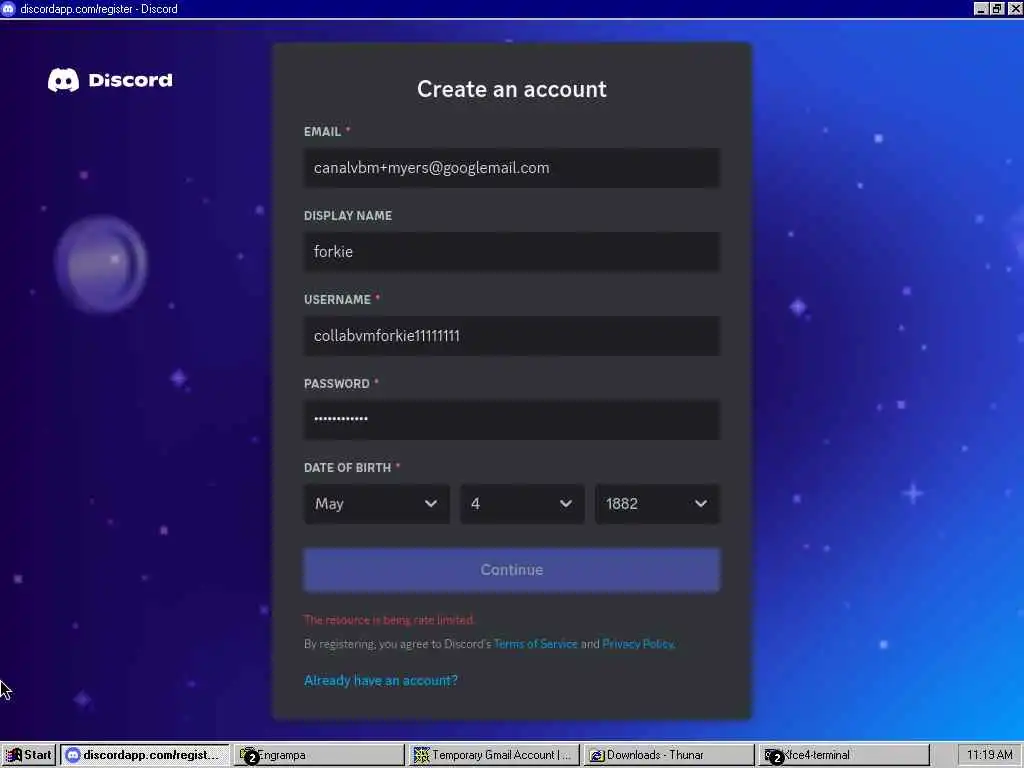Open the birth year dropdown showing 1882
This screenshot has width=1024, height=768.
pos(657,504)
